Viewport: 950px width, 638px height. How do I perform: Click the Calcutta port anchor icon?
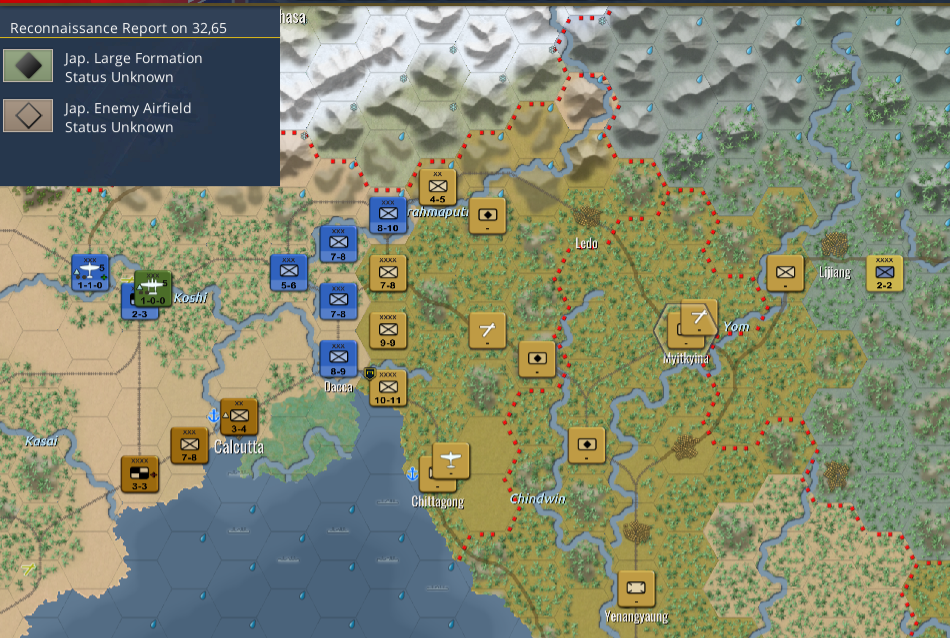point(213,416)
